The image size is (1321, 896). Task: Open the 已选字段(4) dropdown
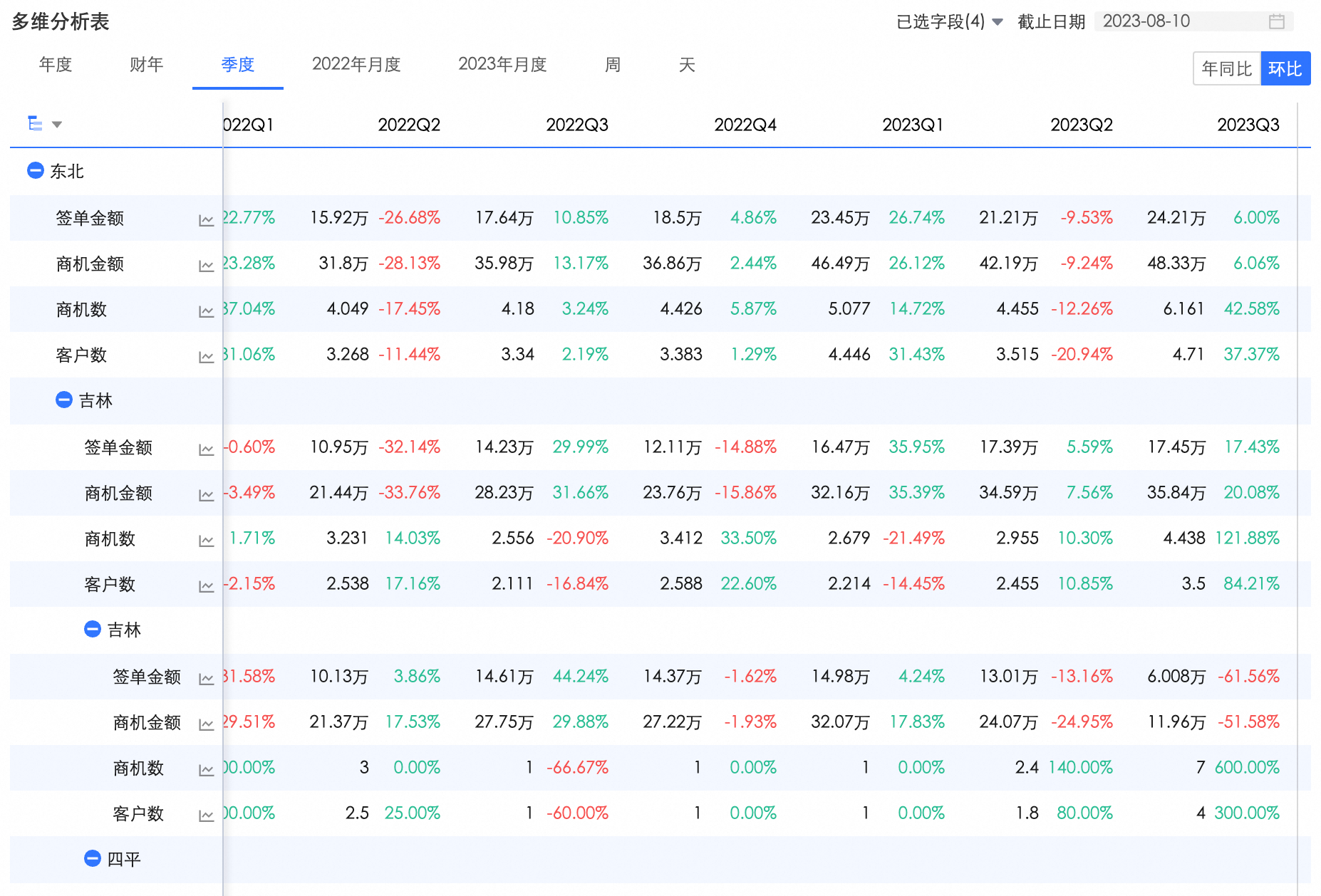tap(949, 22)
